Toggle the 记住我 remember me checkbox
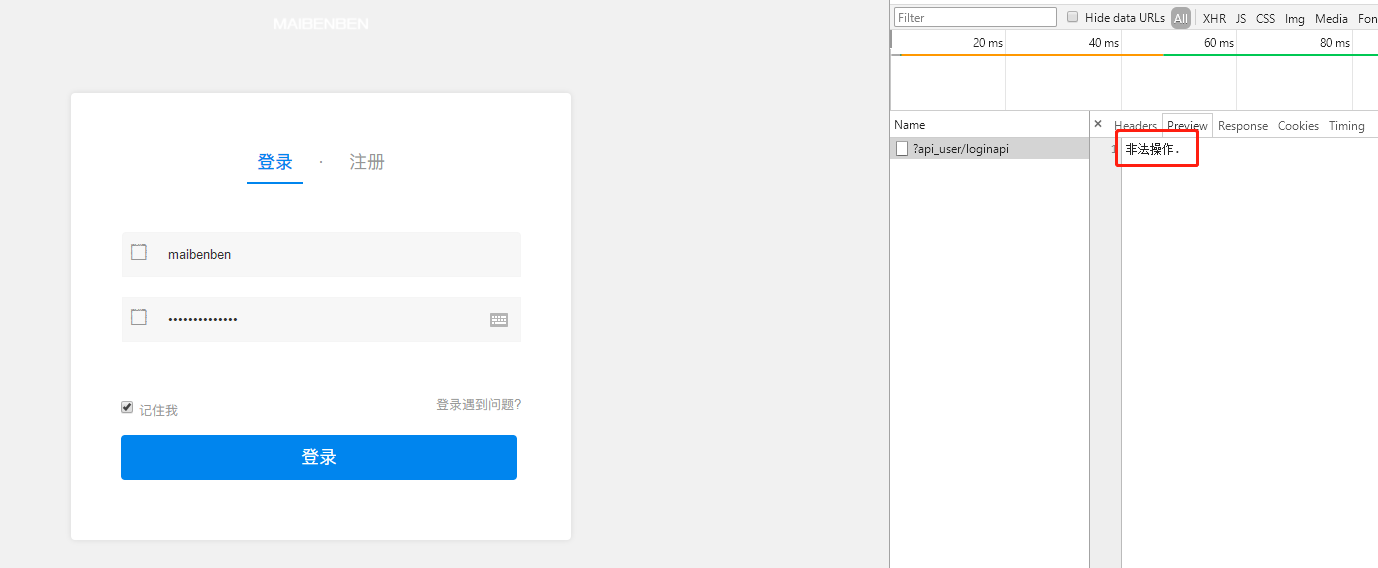Viewport: 1378px width, 568px height. (127, 408)
